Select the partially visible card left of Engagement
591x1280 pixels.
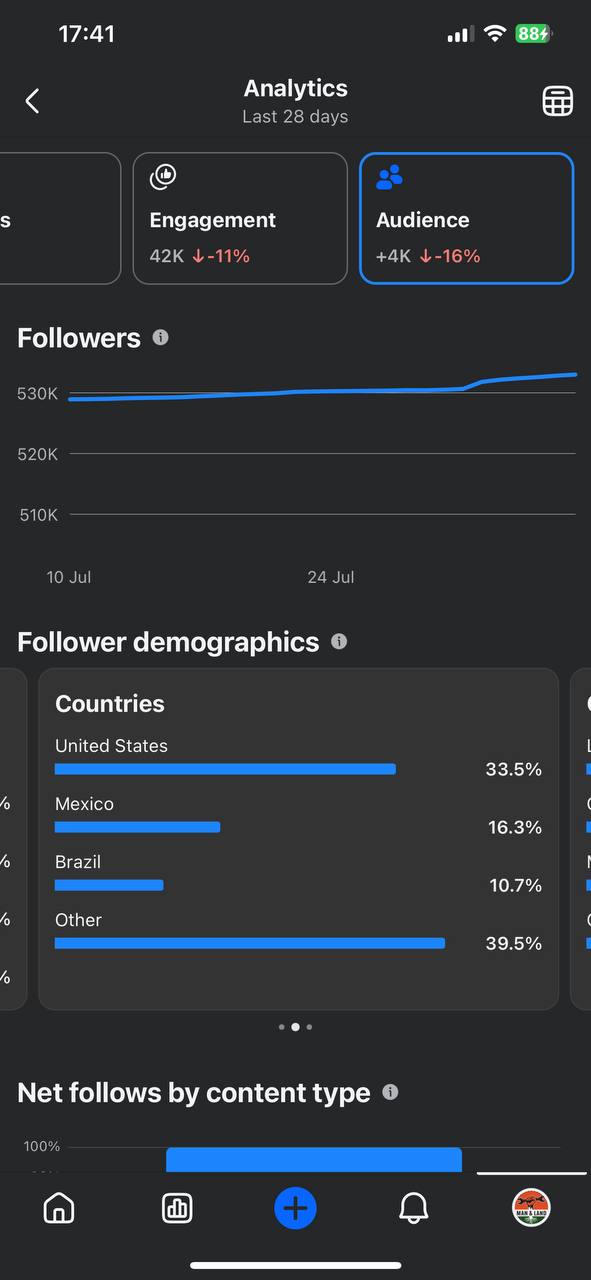(x=60, y=218)
